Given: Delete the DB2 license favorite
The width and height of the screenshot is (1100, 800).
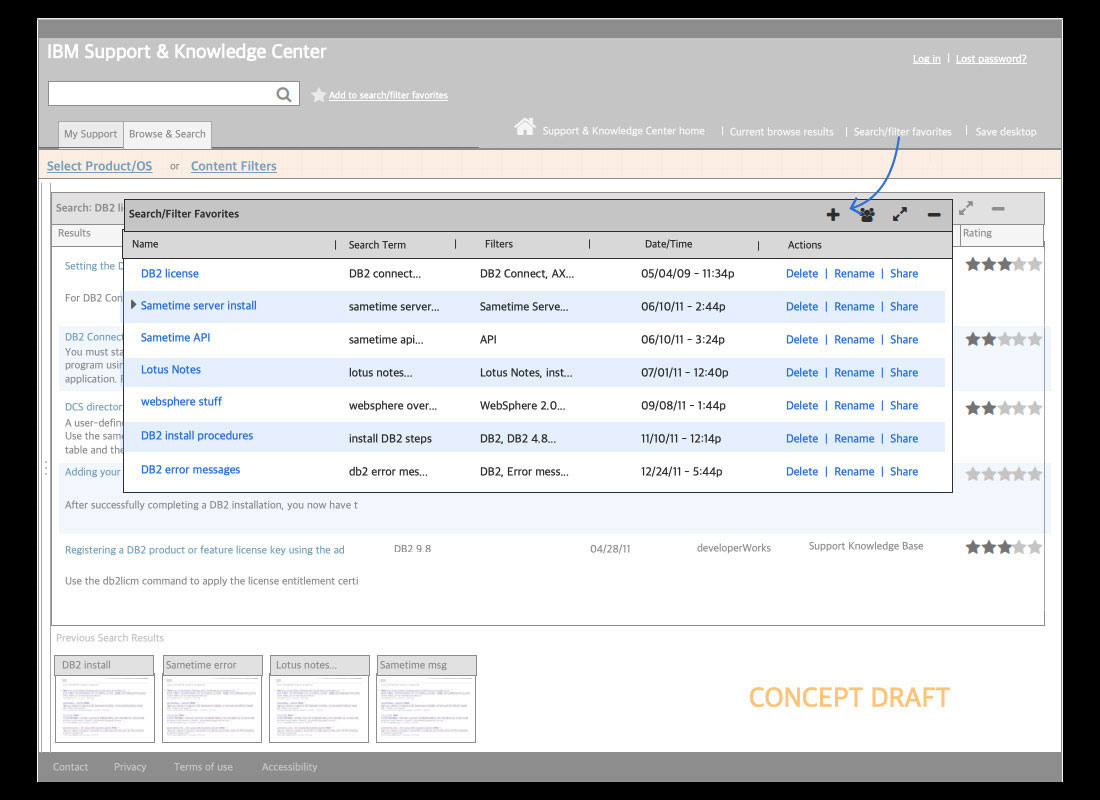Looking at the screenshot, I should click(x=801, y=273).
